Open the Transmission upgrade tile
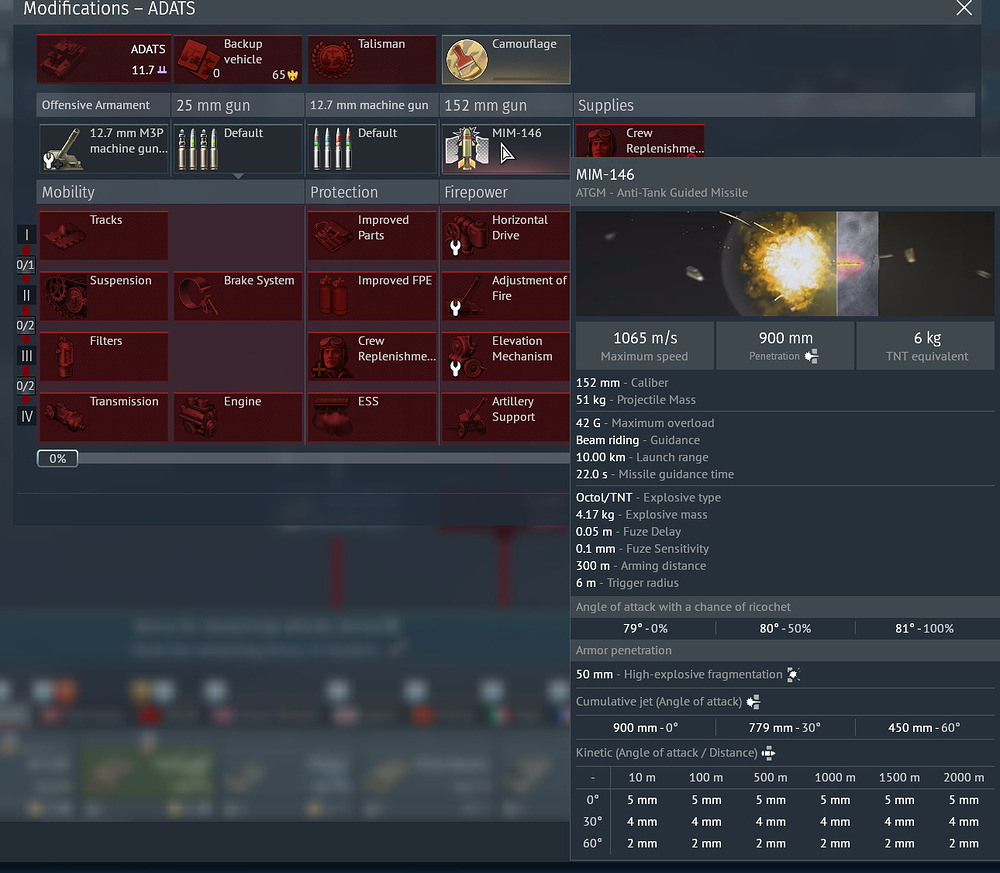Viewport: 1000px width, 873px height. click(103, 417)
